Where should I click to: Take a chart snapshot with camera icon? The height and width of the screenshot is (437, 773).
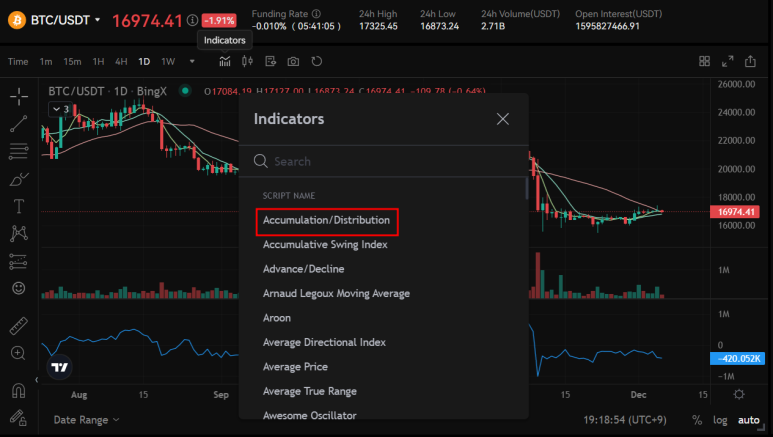(x=293, y=61)
